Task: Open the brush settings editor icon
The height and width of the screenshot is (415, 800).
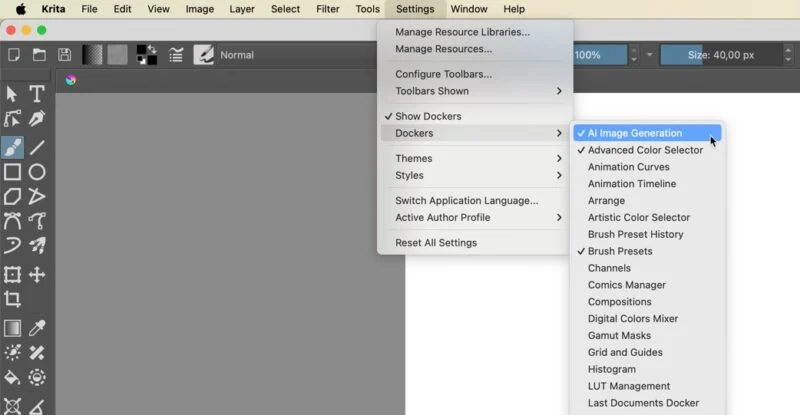Action: click(x=176, y=55)
